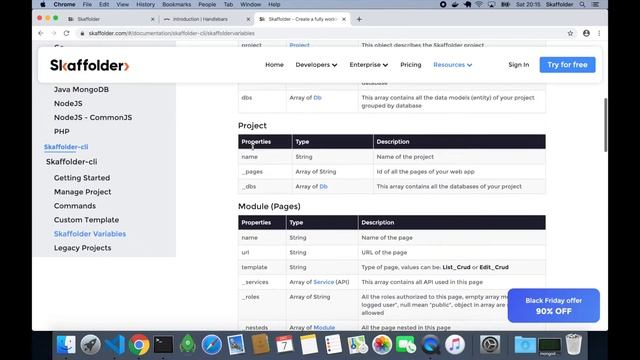Open the History menu
640x360 pixels.
tap(145, 4)
